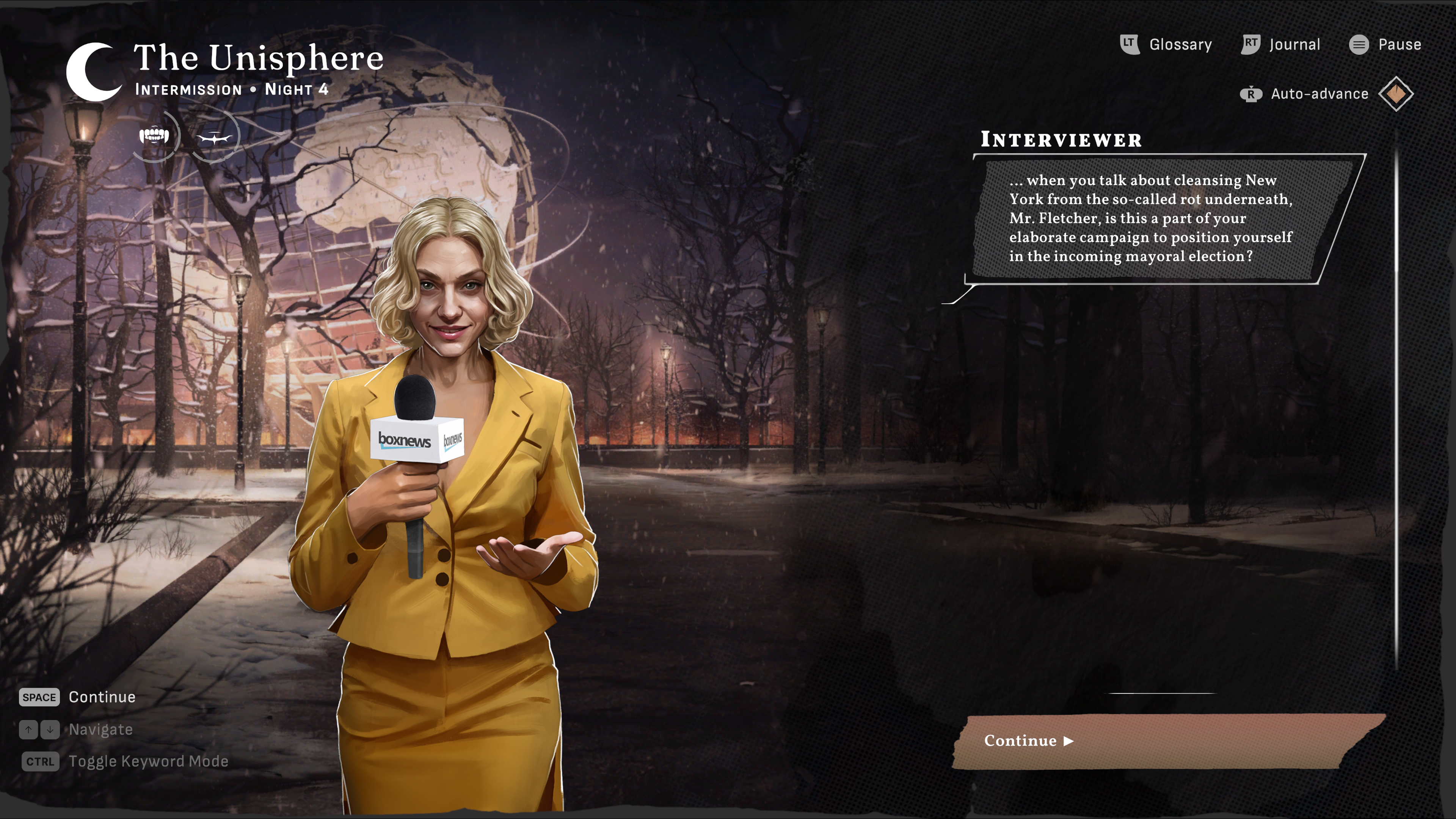Screen dimensions: 1456x819
Task: Click the bat wings status icon
Action: (x=214, y=137)
